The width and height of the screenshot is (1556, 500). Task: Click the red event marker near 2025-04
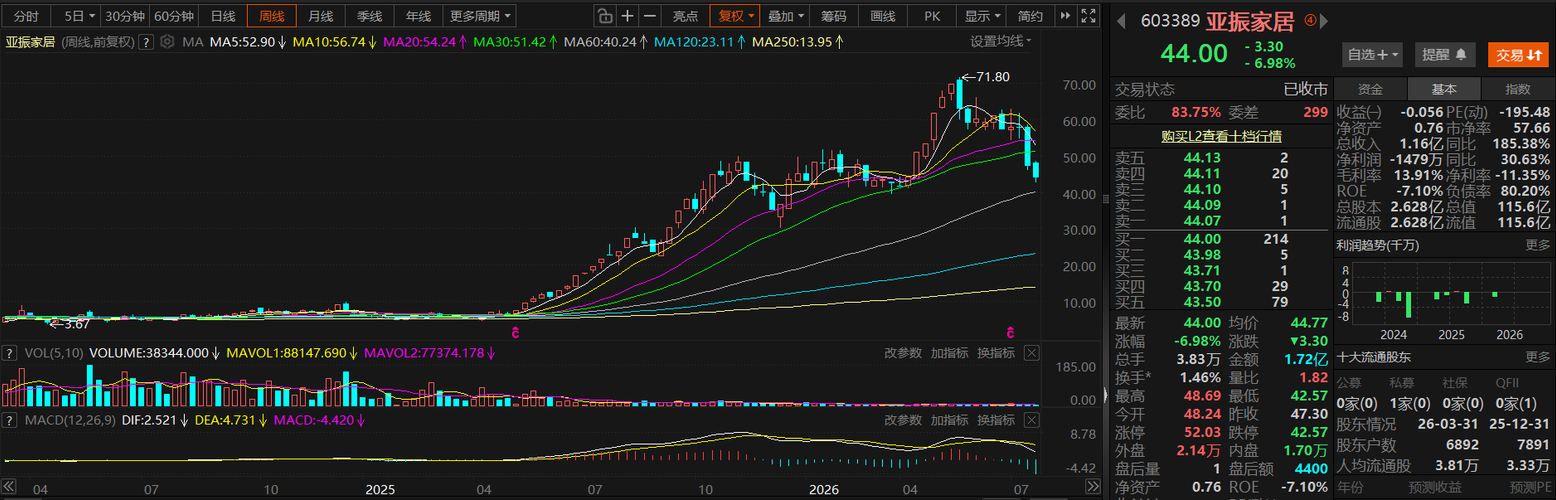(x=516, y=331)
